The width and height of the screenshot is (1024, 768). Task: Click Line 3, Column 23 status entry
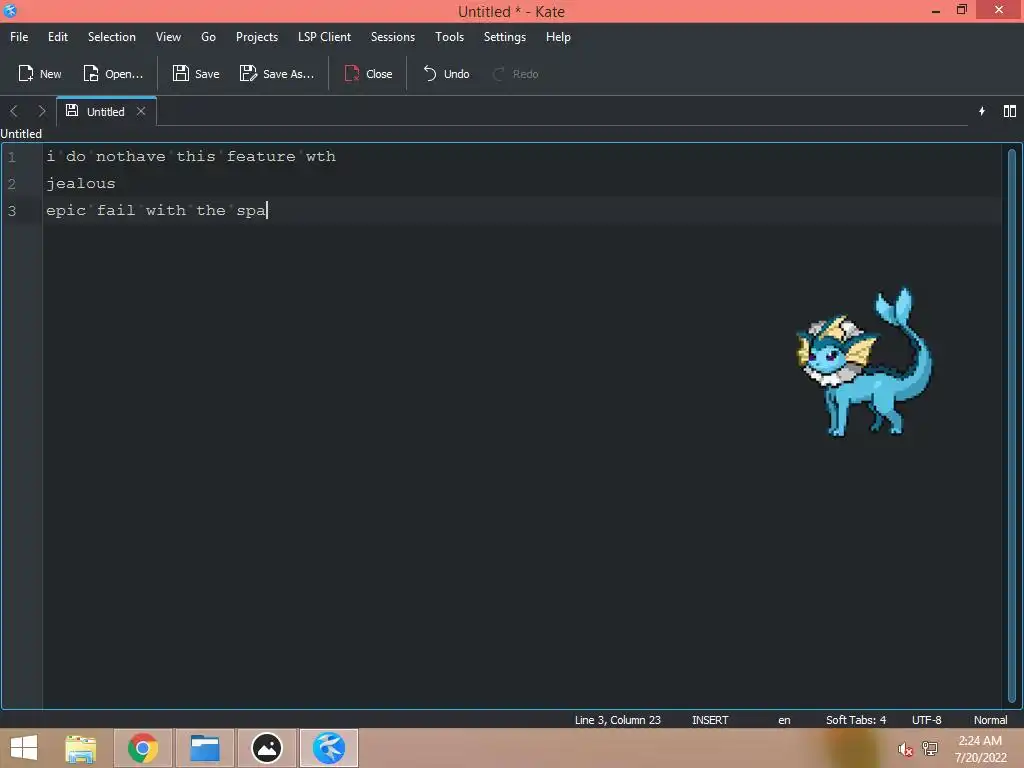coord(618,720)
